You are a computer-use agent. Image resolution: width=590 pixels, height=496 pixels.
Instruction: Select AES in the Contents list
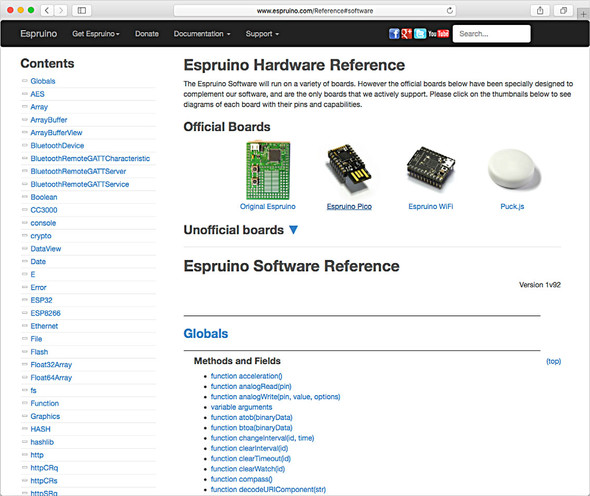(37, 94)
